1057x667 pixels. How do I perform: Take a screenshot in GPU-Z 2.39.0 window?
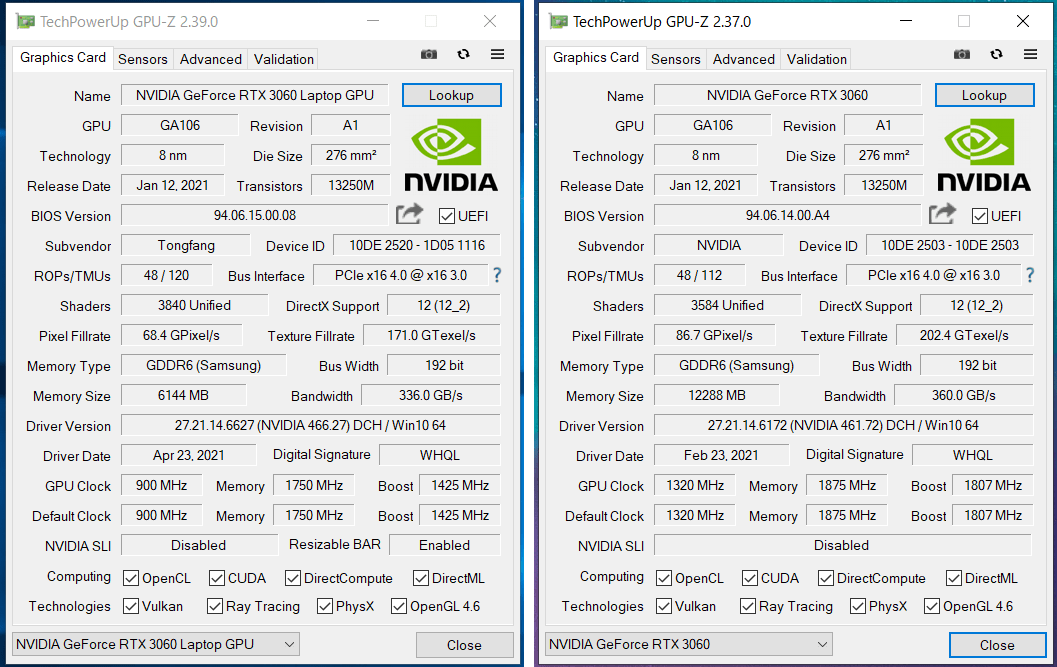pos(429,55)
